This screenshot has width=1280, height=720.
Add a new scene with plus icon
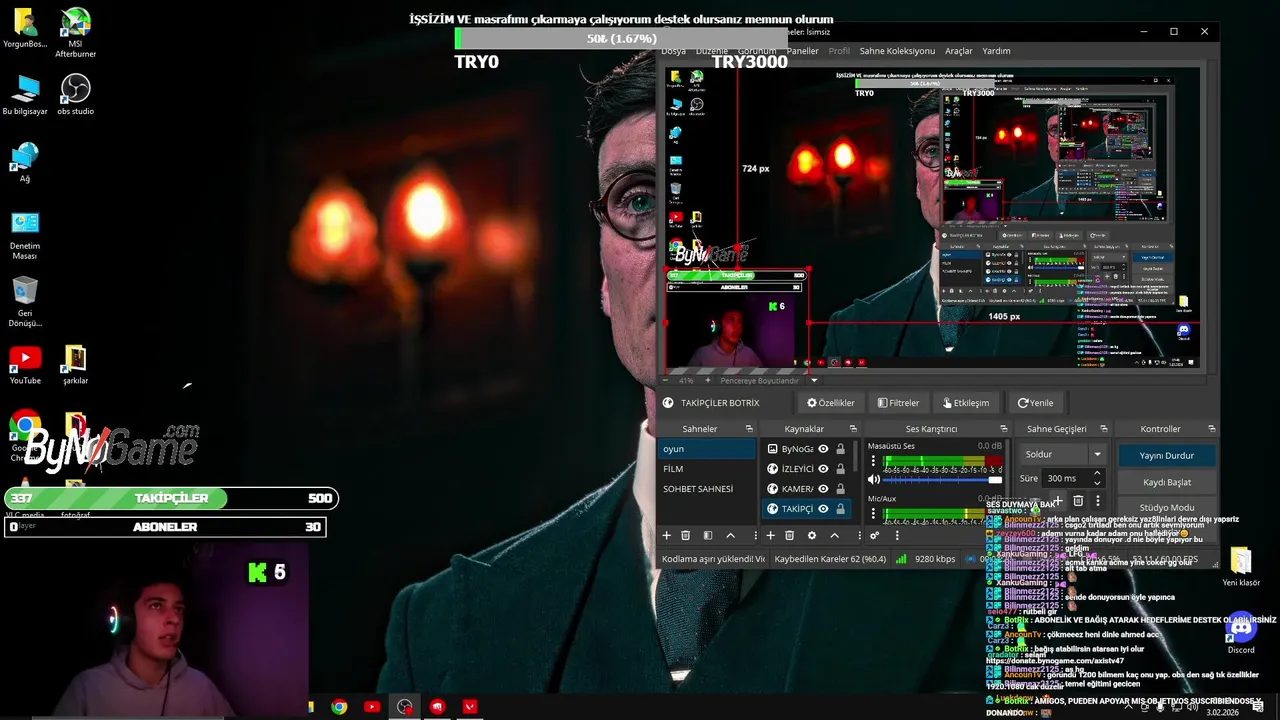[x=666, y=536]
